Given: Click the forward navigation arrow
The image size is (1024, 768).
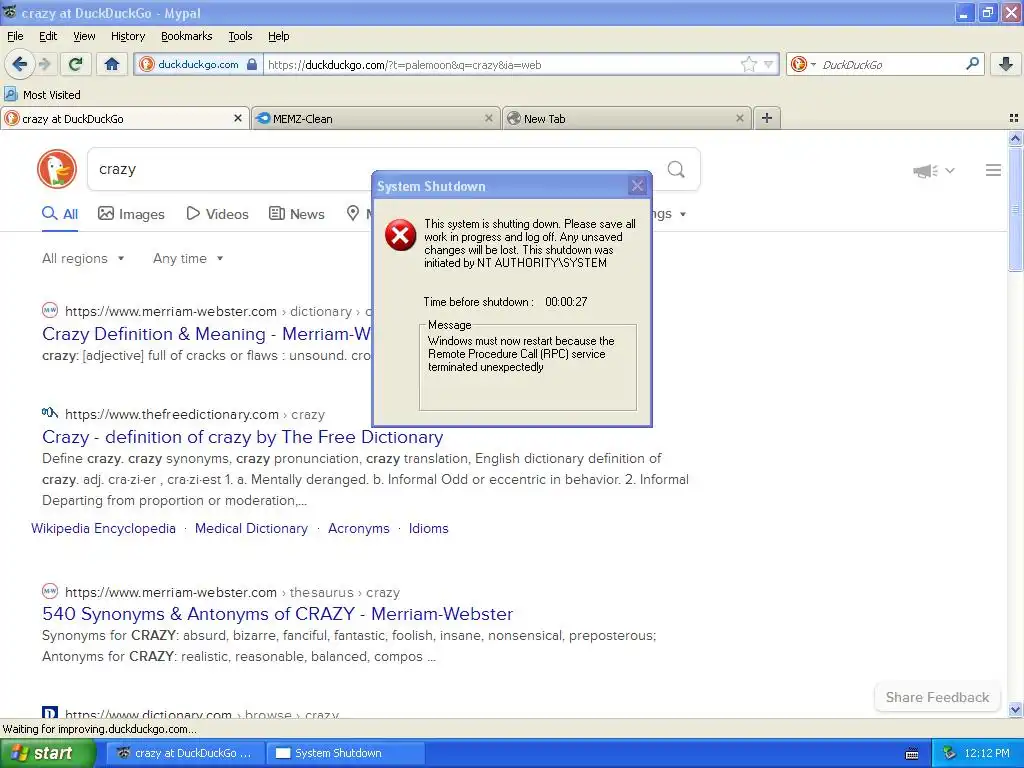Looking at the screenshot, I should (44, 64).
